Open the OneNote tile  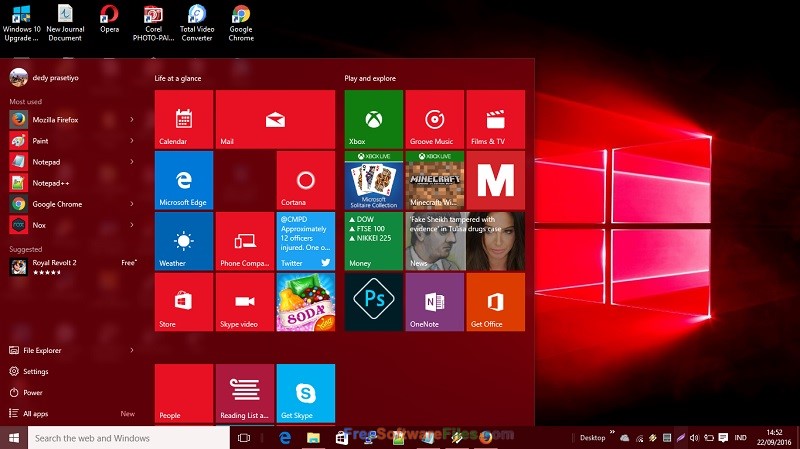point(435,302)
